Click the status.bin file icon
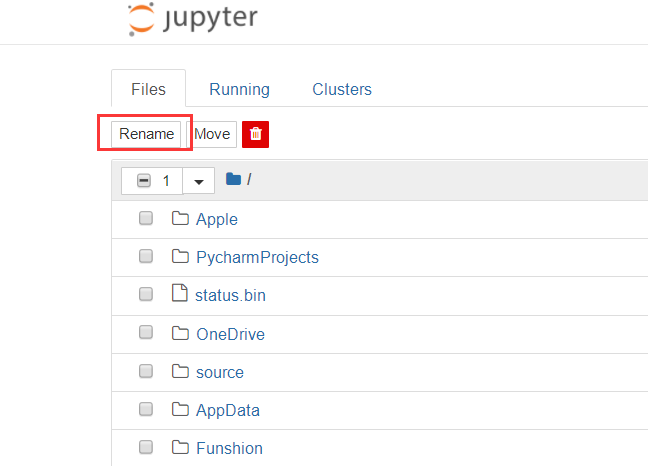The width and height of the screenshot is (648, 466). point(180,293)
